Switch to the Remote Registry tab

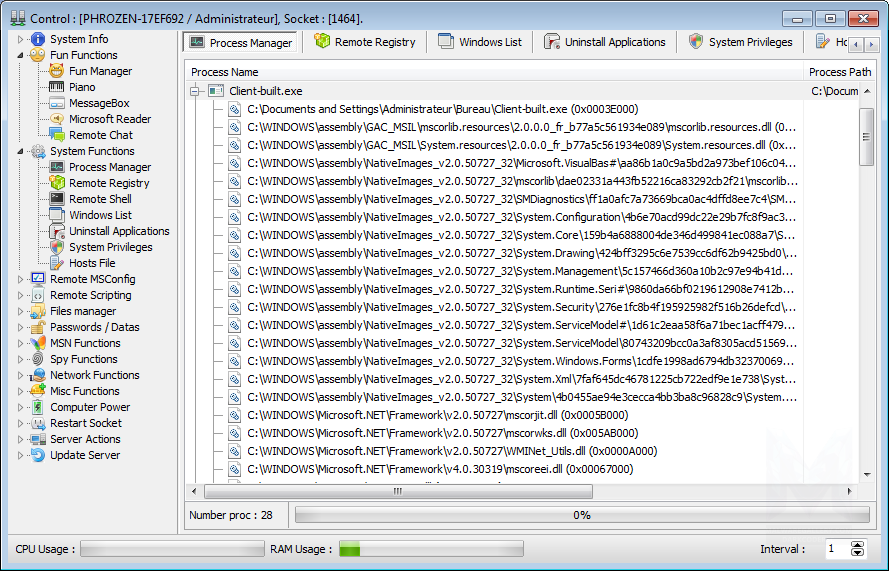364,42
